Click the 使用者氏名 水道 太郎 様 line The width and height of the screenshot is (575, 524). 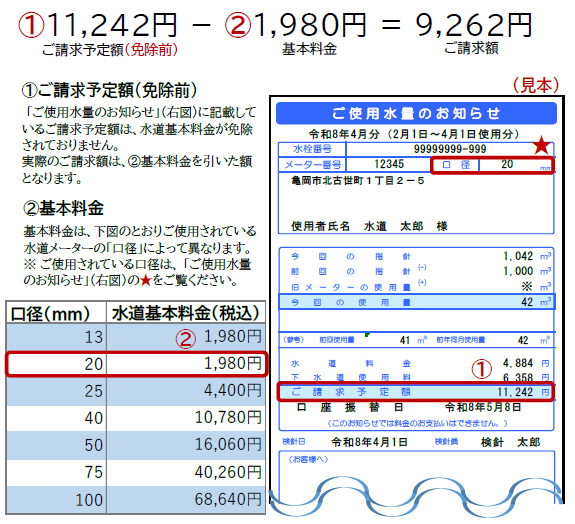(369, 226)
